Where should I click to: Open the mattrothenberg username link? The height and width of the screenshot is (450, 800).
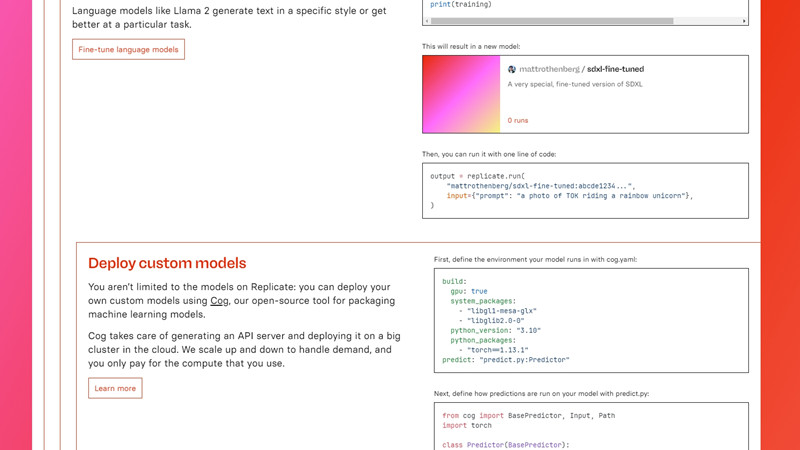coord(549,69)
